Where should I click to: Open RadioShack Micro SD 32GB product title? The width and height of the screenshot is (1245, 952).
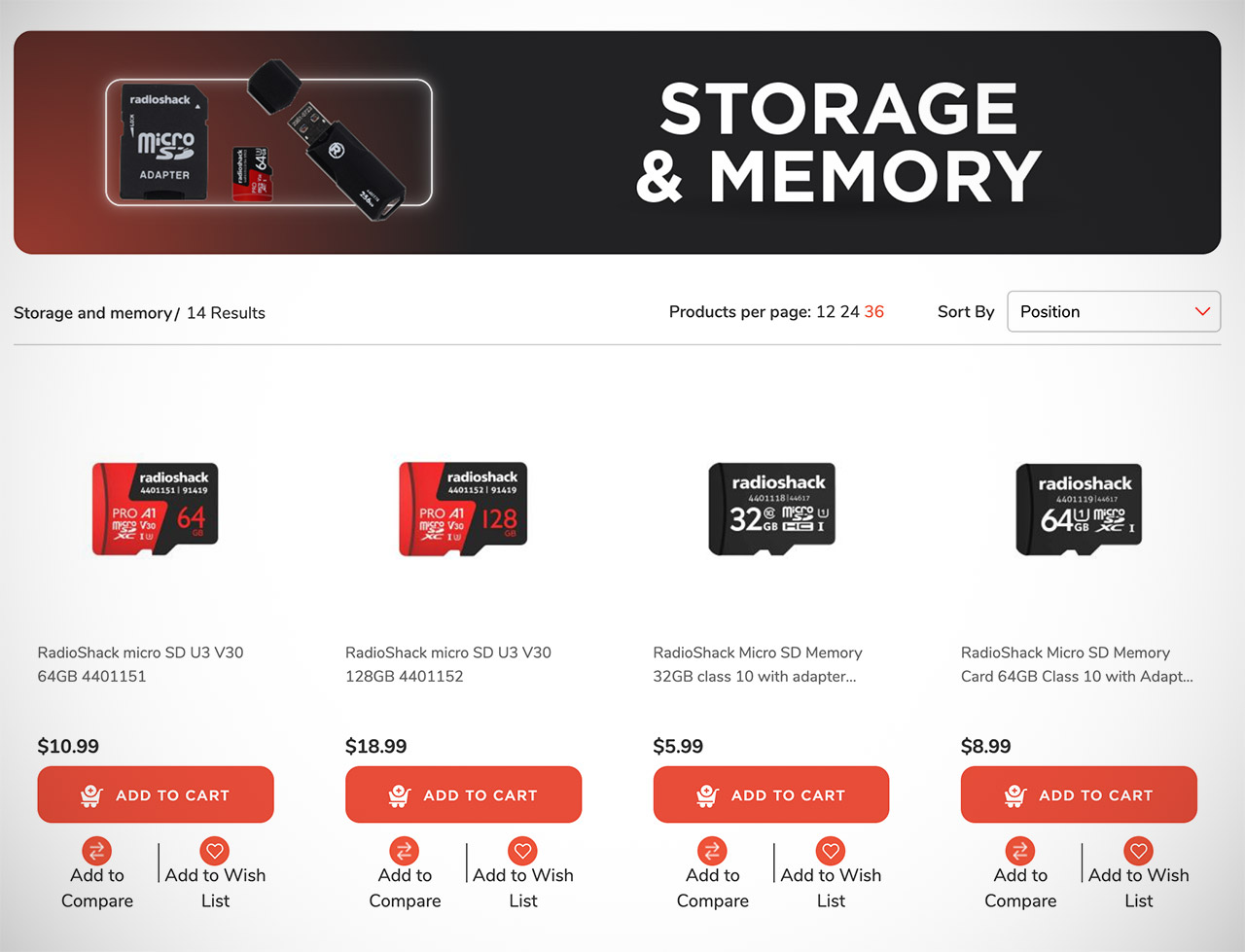pyautogui.click(x=758, y=664)
